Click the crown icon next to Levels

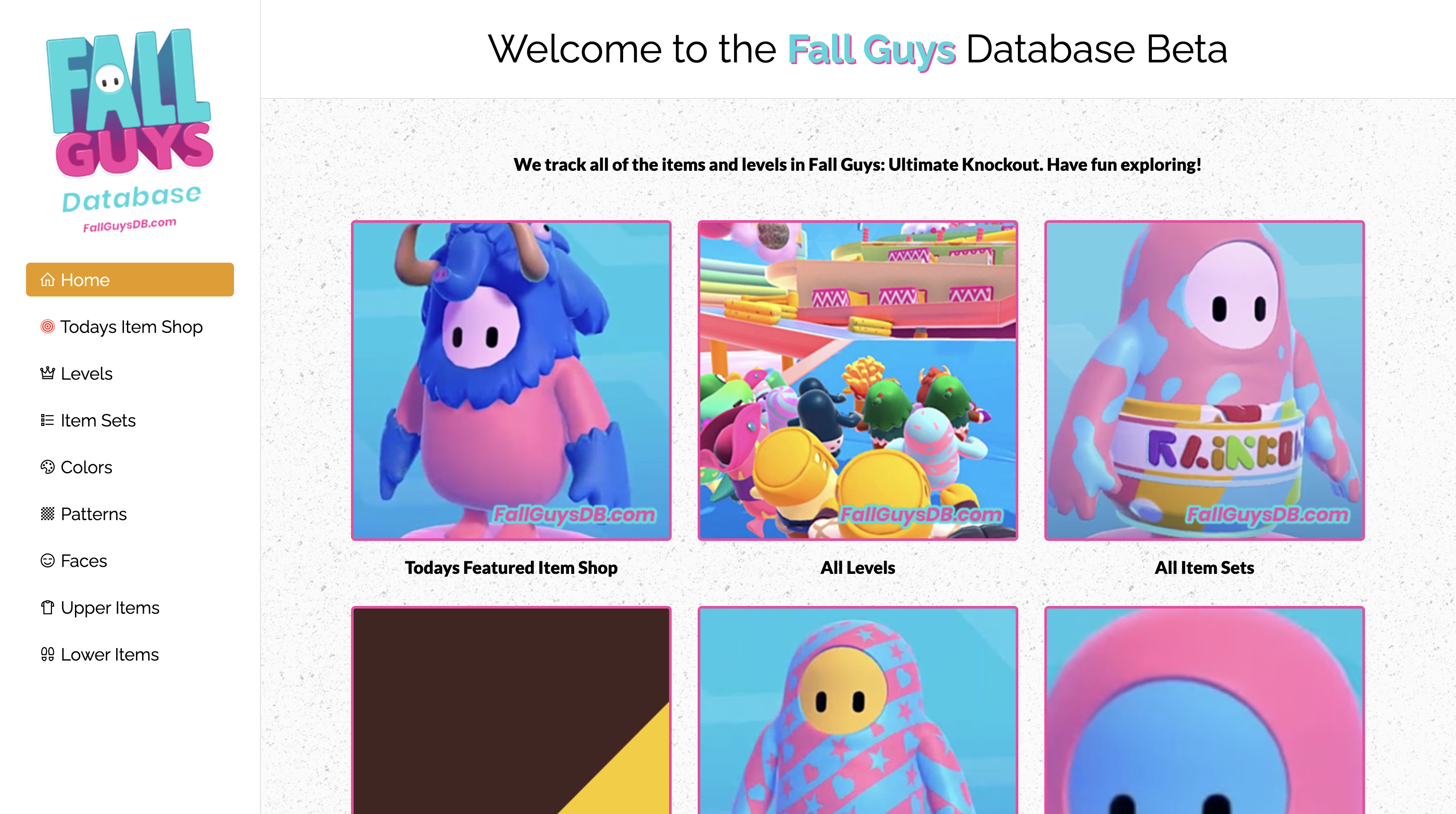(48, 374)
